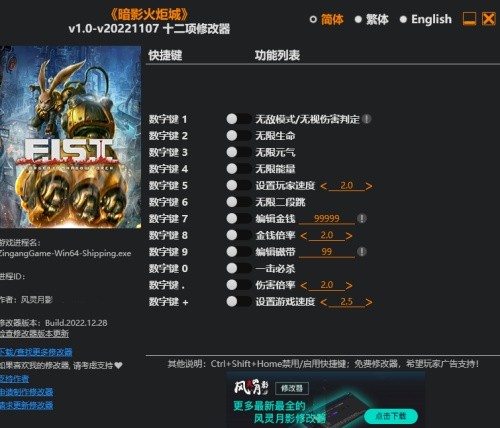
Task: Click info icon next to 编辑磁带 value
Action: pos(362,252)
